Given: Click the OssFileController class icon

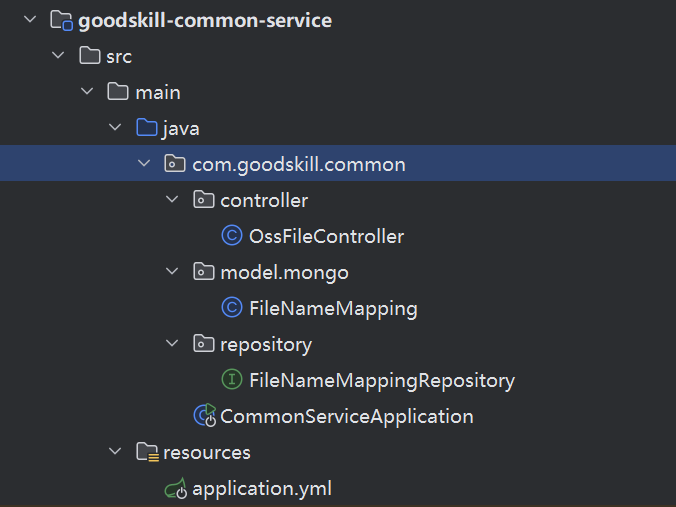Looking at the screenshot, I should click(232, 236).
